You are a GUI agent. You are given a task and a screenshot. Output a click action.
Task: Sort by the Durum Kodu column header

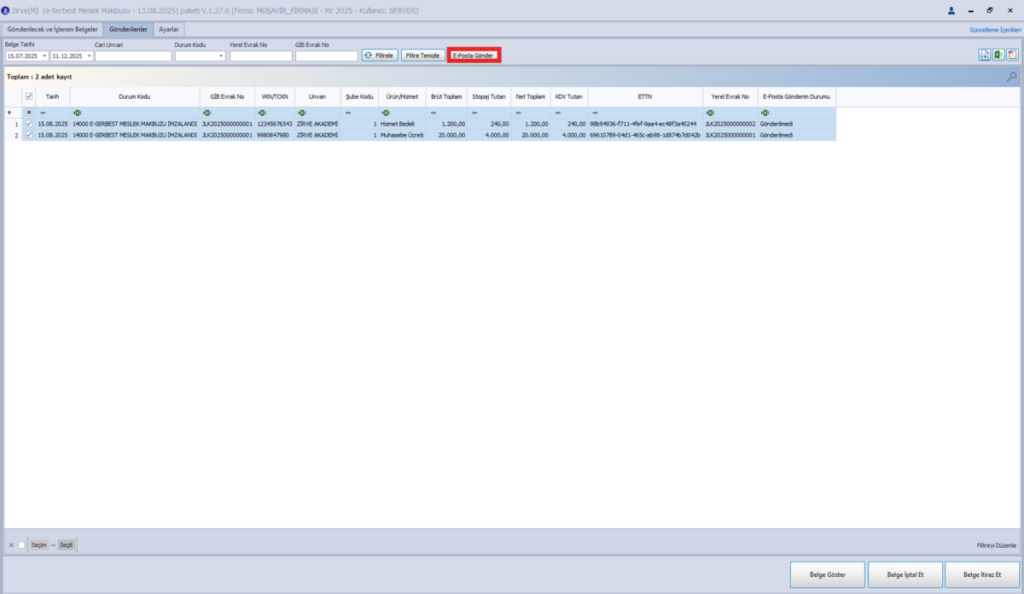point(135,97)
